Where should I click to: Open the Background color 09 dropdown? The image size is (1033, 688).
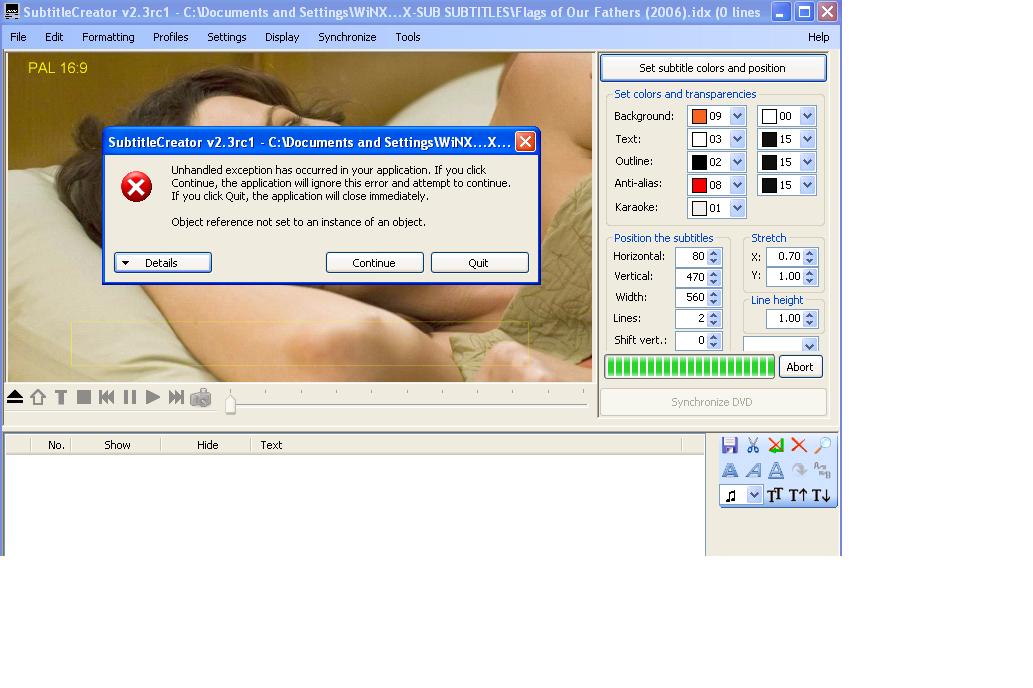pyautogui.click(x=737, y=116)
